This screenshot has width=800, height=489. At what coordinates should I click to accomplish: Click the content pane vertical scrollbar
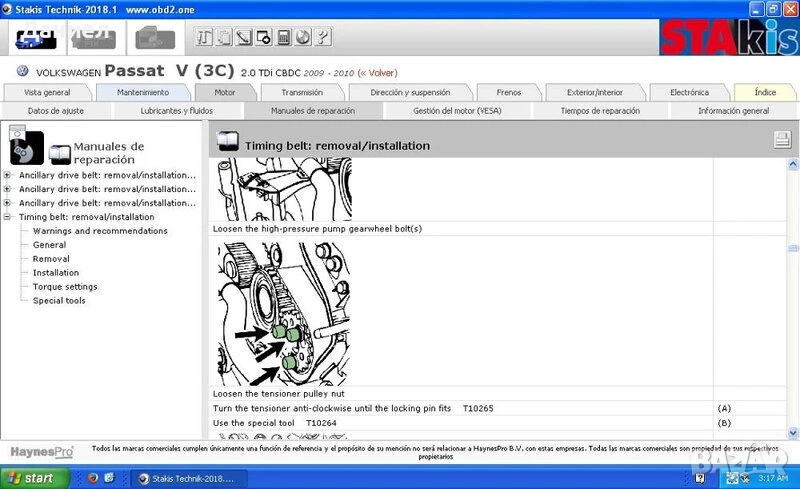793,300
